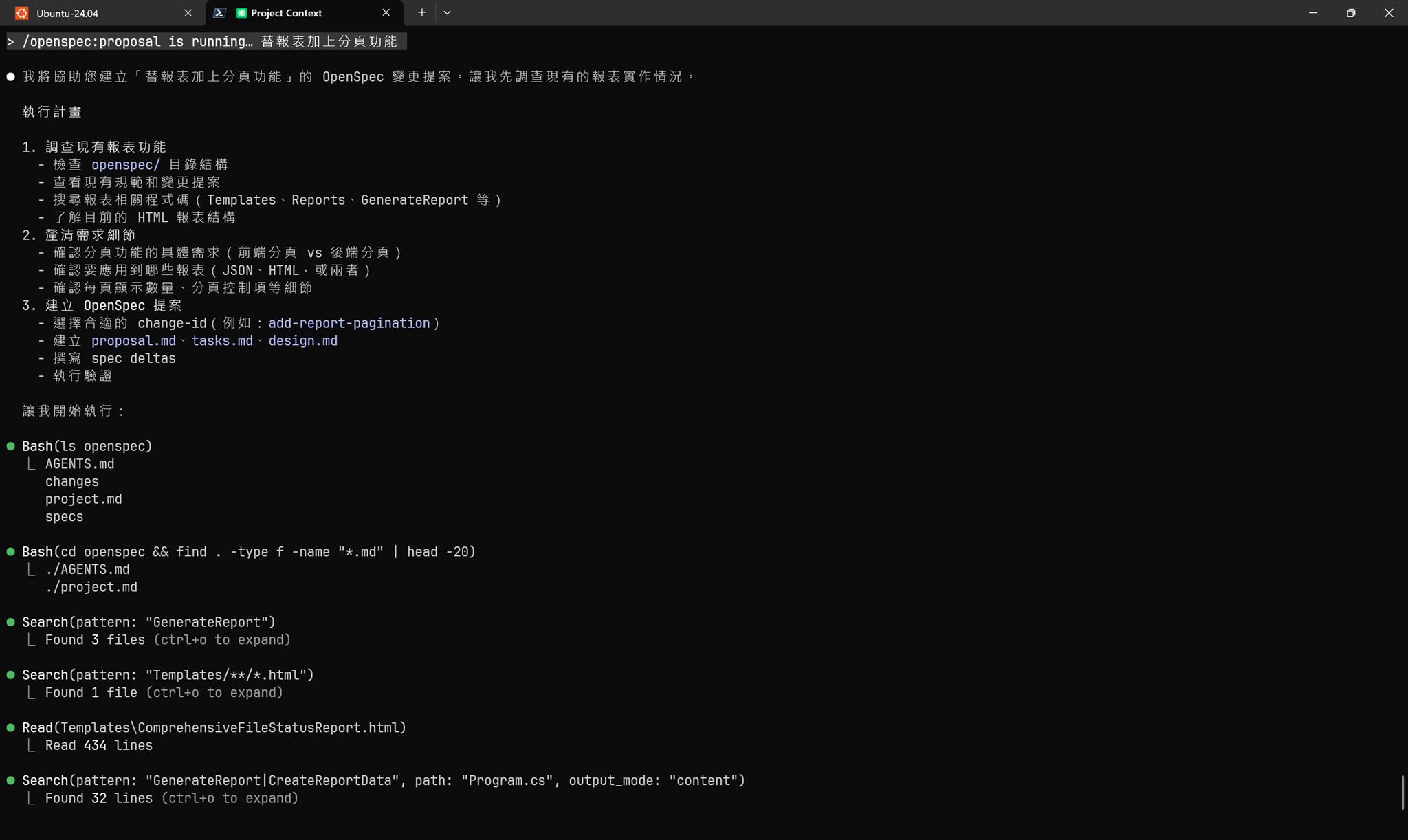The height and width of the screenshot is (840, 1408).
Task: Click the white bullet before the first response
Action: pyautogui.click(x=11, y=76)
